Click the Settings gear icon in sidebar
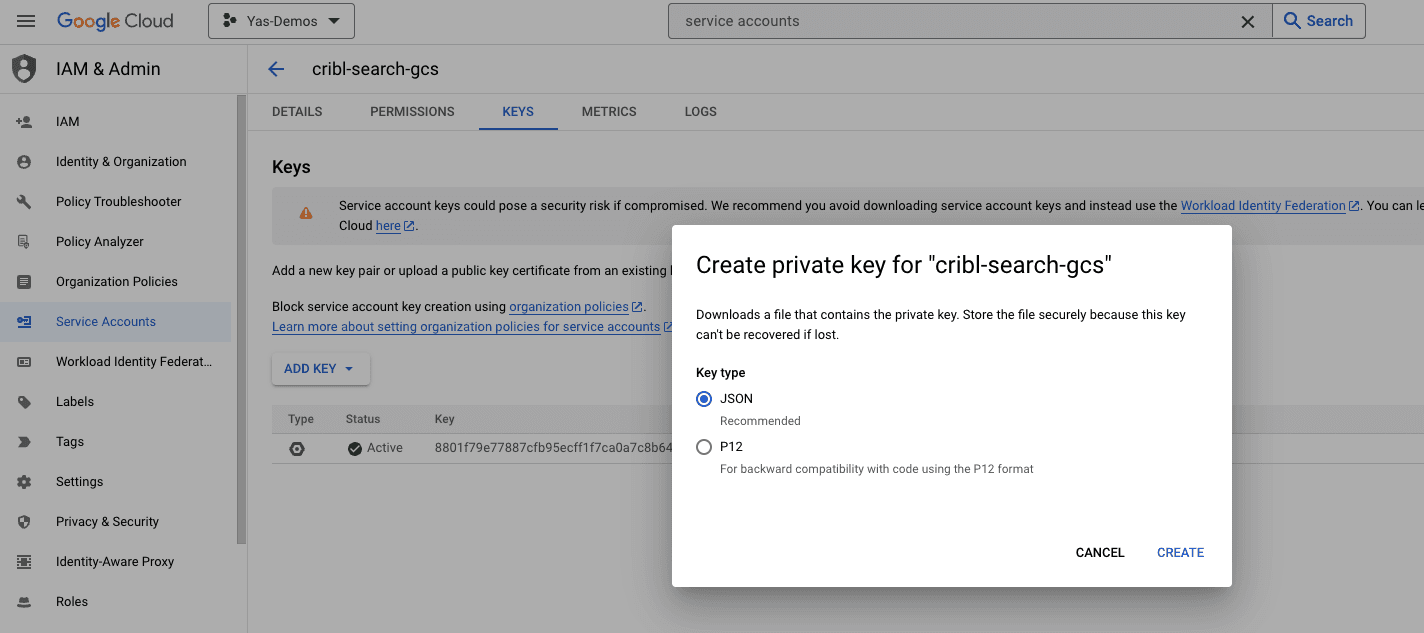Screen dimensions: 1424x633 click(24, 482)
